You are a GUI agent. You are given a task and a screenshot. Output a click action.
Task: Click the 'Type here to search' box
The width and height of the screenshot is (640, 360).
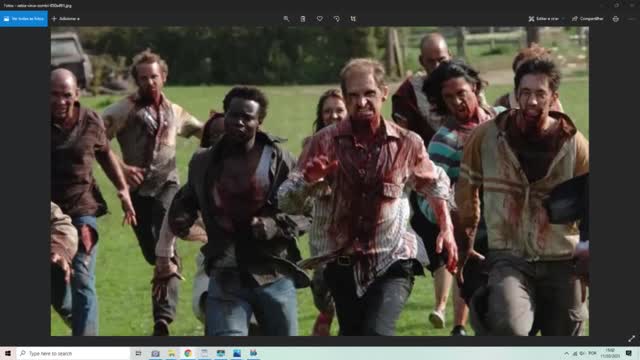point(73,353)
